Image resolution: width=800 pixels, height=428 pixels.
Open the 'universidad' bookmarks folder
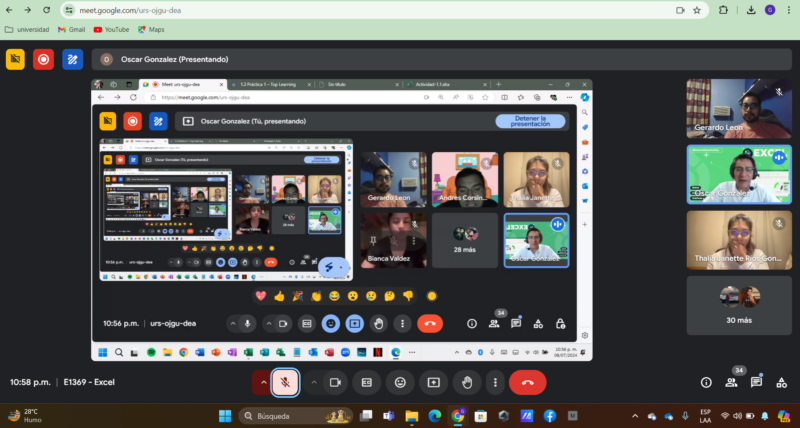27,30
